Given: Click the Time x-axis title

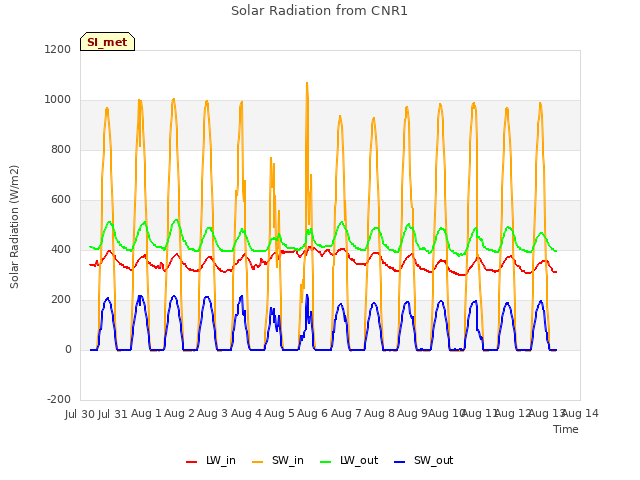Looking at the screenshot, I should (x=566, y=429).
